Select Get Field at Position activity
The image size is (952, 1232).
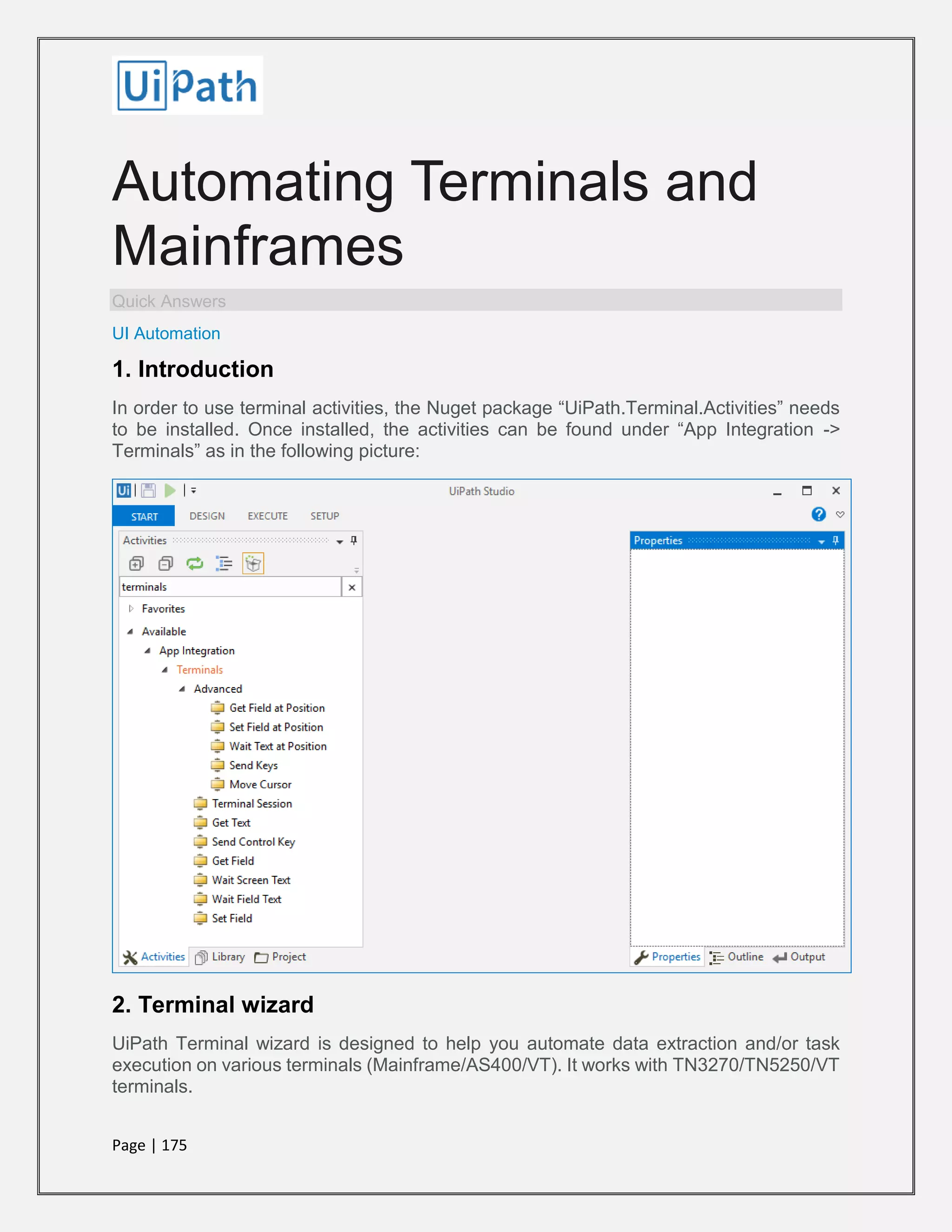click(x=268, y=708)
